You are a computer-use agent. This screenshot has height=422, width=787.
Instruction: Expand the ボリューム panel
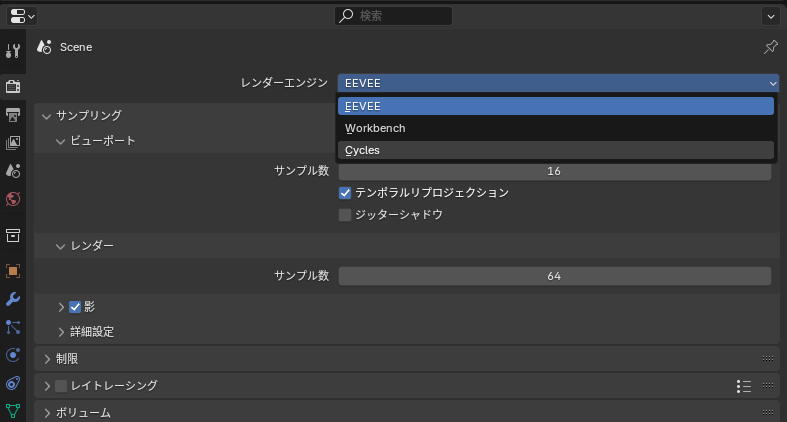(x=47, y=413)
